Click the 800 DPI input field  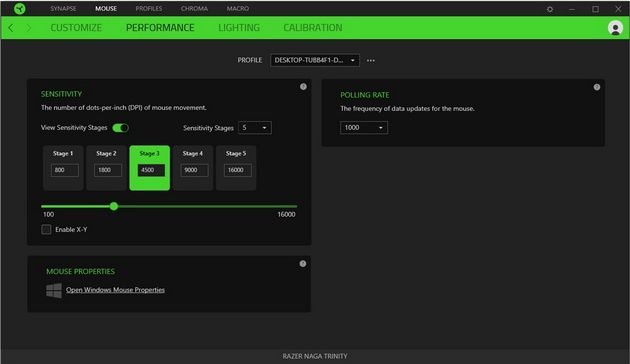[x=65, y=170]
